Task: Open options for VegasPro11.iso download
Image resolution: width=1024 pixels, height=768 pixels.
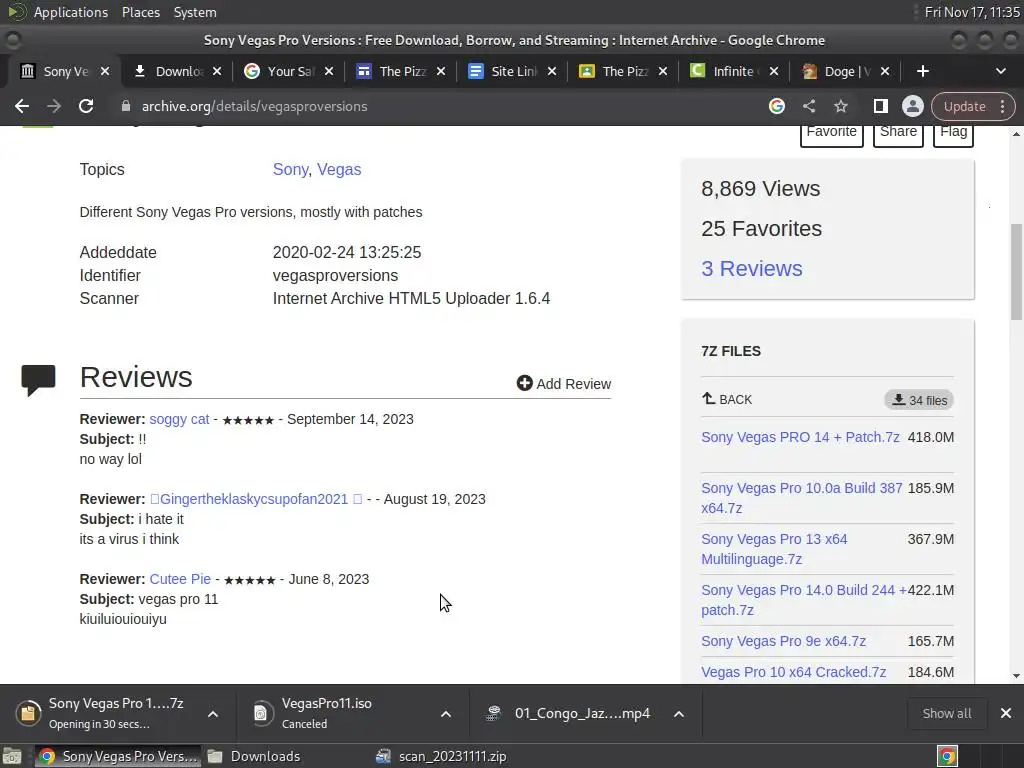Action: [x=446, y=714]
